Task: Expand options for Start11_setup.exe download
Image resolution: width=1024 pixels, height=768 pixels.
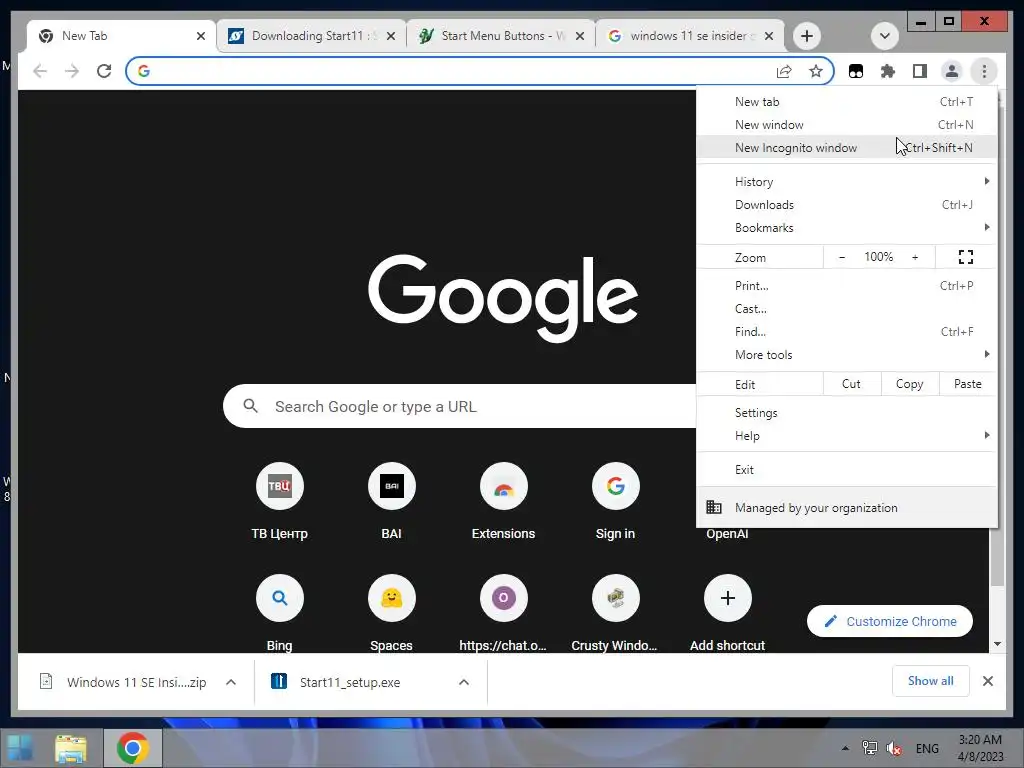Action: (x=464, y=682)
